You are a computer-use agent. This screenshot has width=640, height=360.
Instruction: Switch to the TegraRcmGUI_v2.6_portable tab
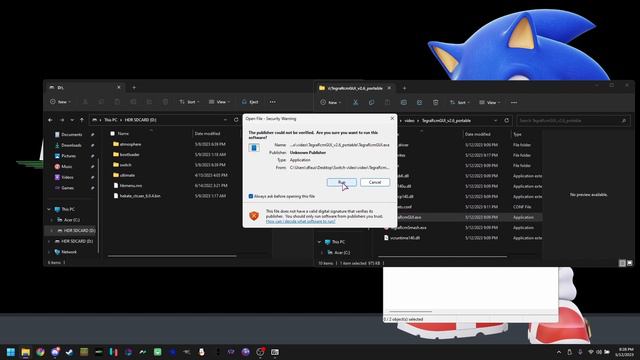coord(355,88)
